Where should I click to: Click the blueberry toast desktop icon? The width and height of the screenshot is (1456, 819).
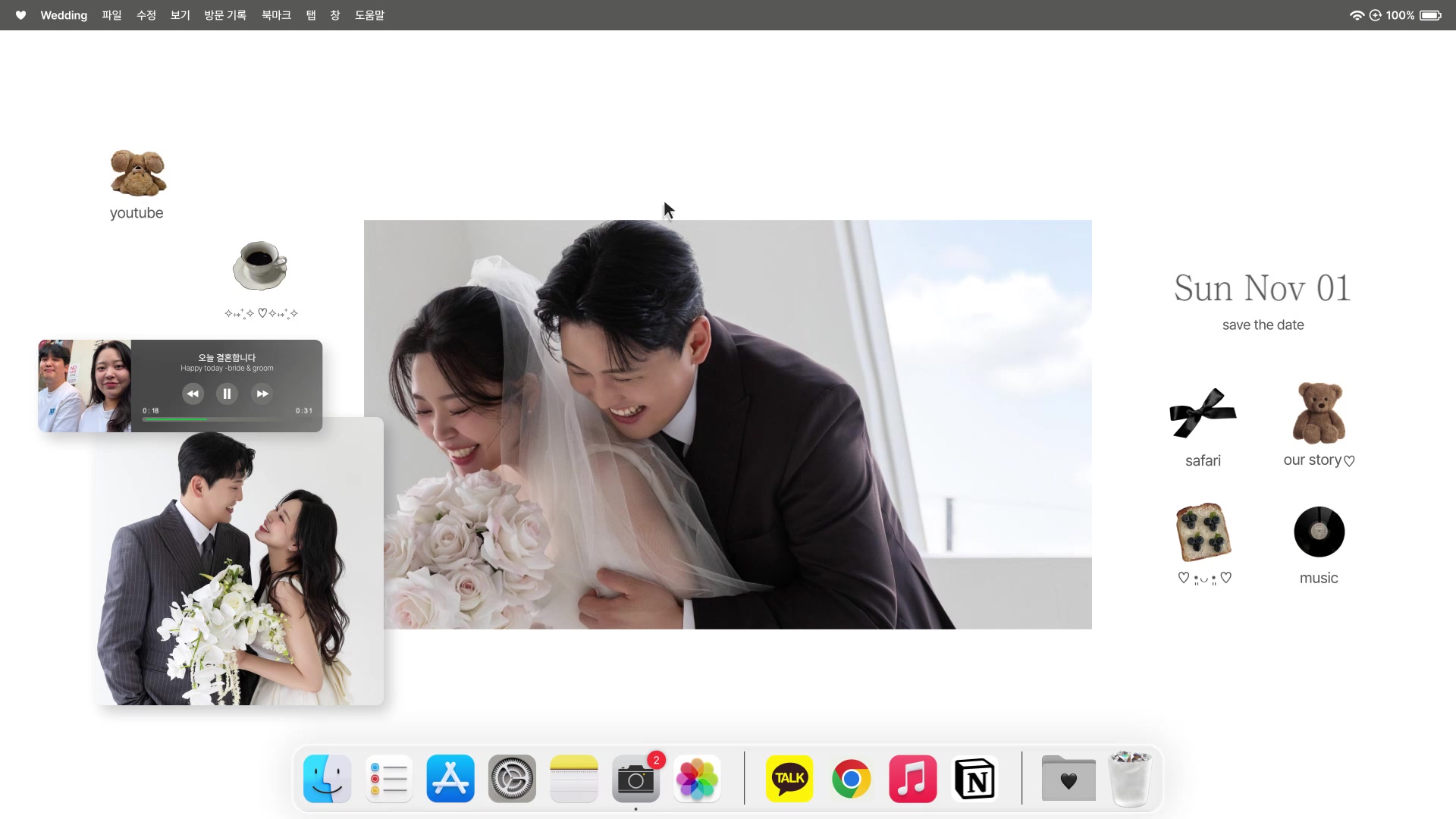(x=1203, y=532)
